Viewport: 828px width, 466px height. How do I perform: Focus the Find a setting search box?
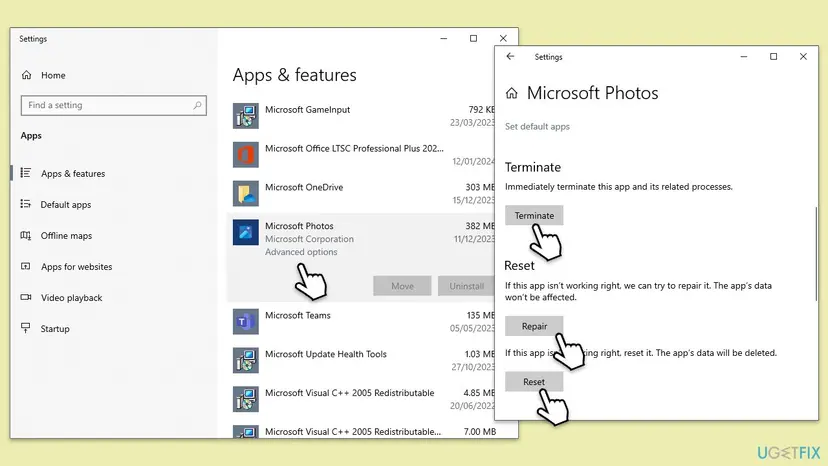pos(114,105)
